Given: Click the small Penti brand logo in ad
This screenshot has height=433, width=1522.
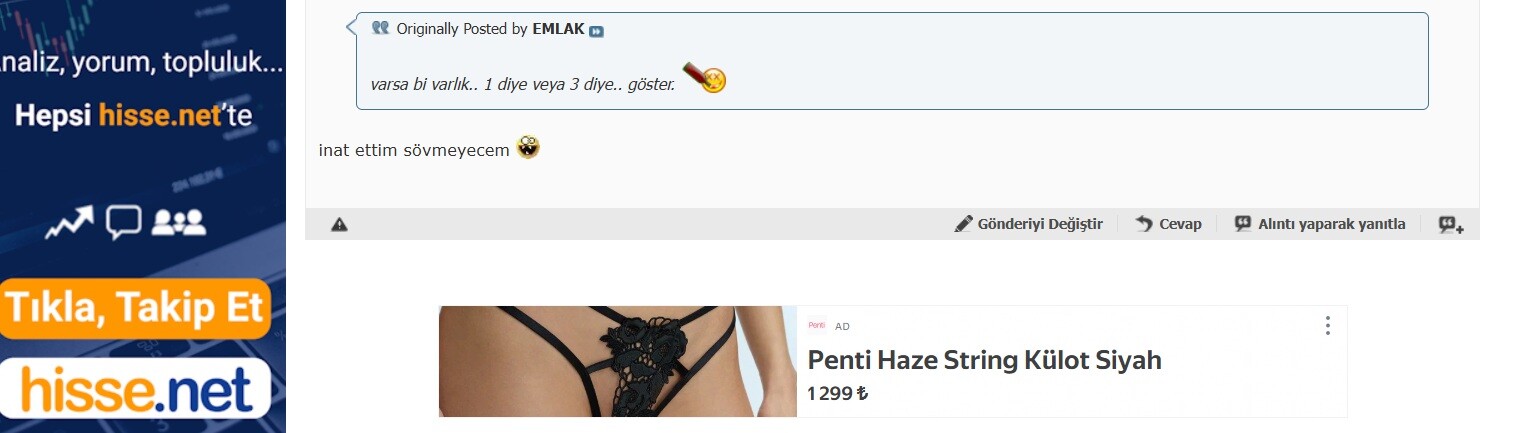Looking at the screenshot, I should [817, 326].
